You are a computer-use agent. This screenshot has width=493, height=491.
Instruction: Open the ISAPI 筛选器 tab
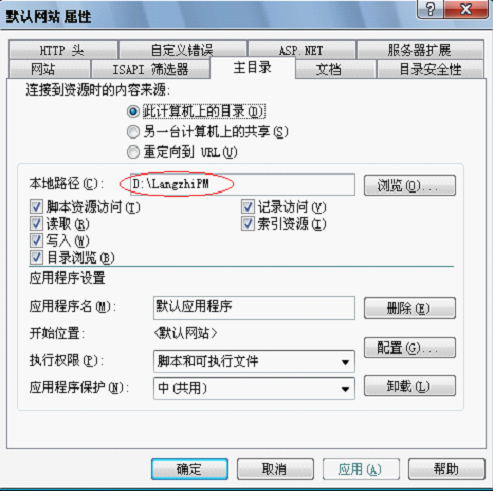pos(150,69)
